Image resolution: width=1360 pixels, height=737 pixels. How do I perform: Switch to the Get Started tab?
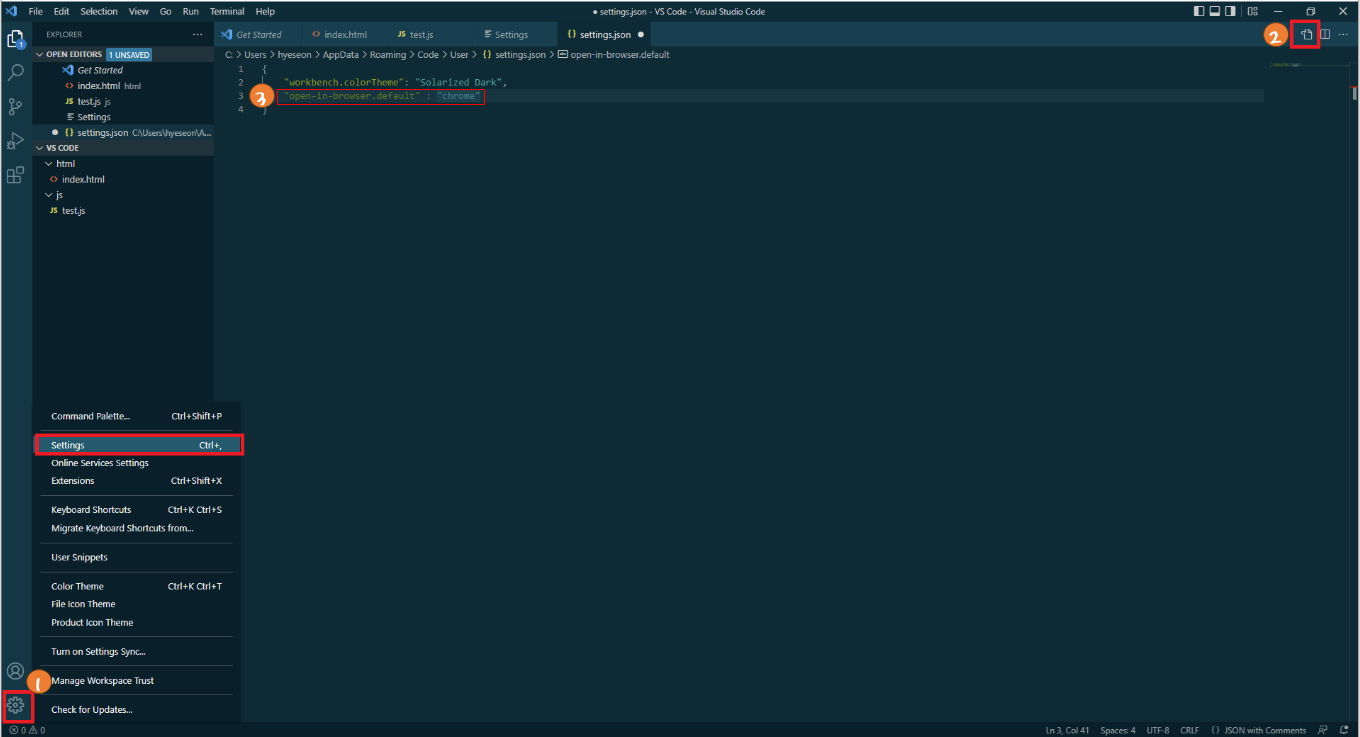coord(258,34)
